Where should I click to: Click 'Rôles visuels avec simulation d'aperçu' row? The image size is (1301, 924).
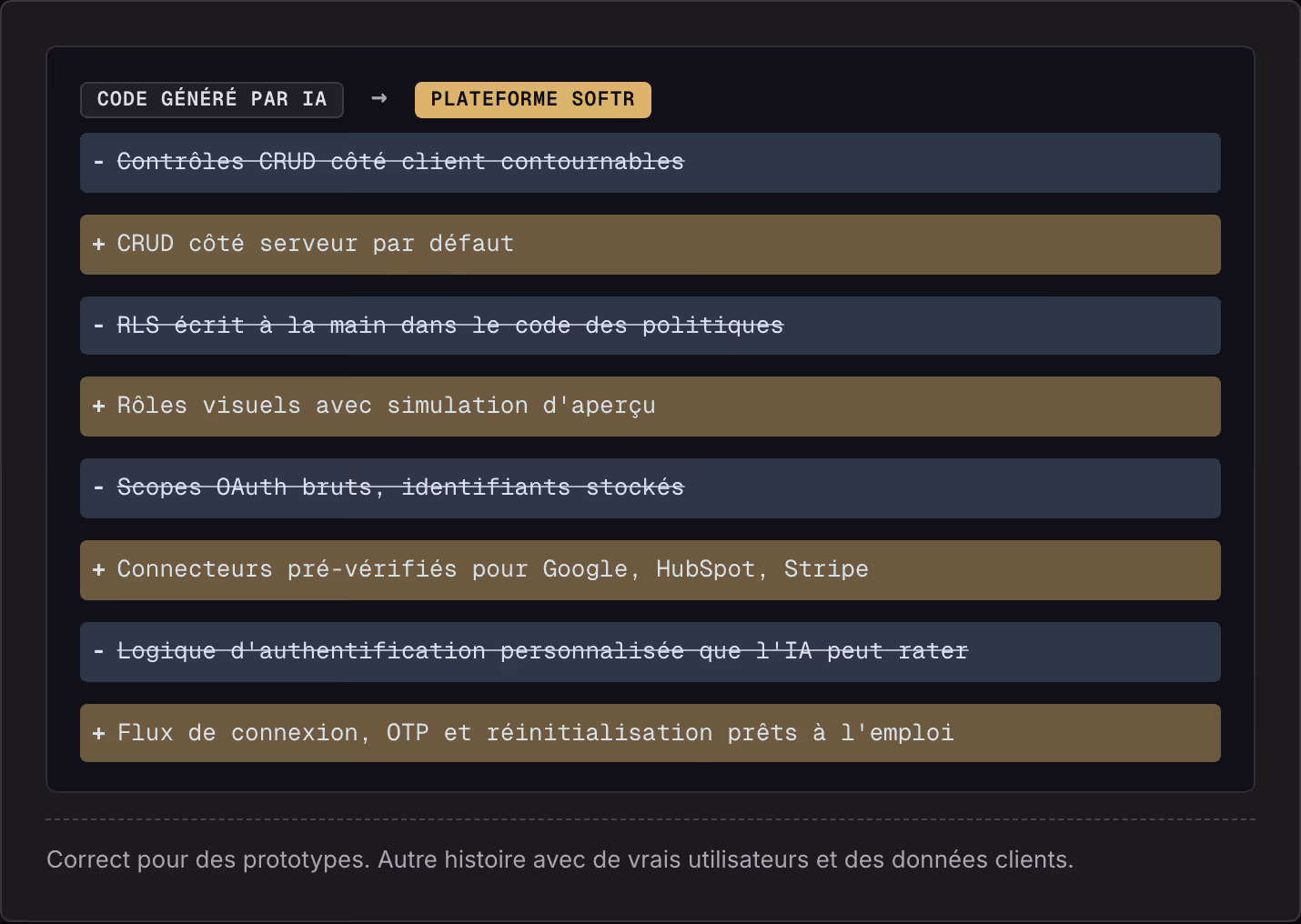[650, 407]
